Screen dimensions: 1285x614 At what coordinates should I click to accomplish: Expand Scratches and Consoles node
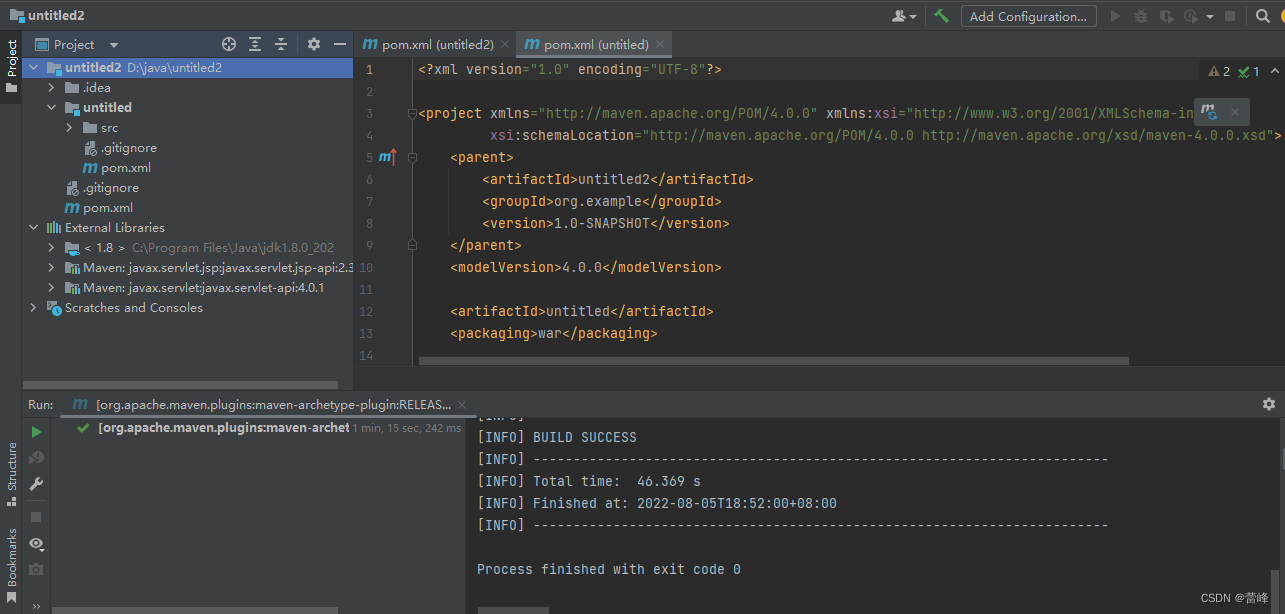pos(33,308)
